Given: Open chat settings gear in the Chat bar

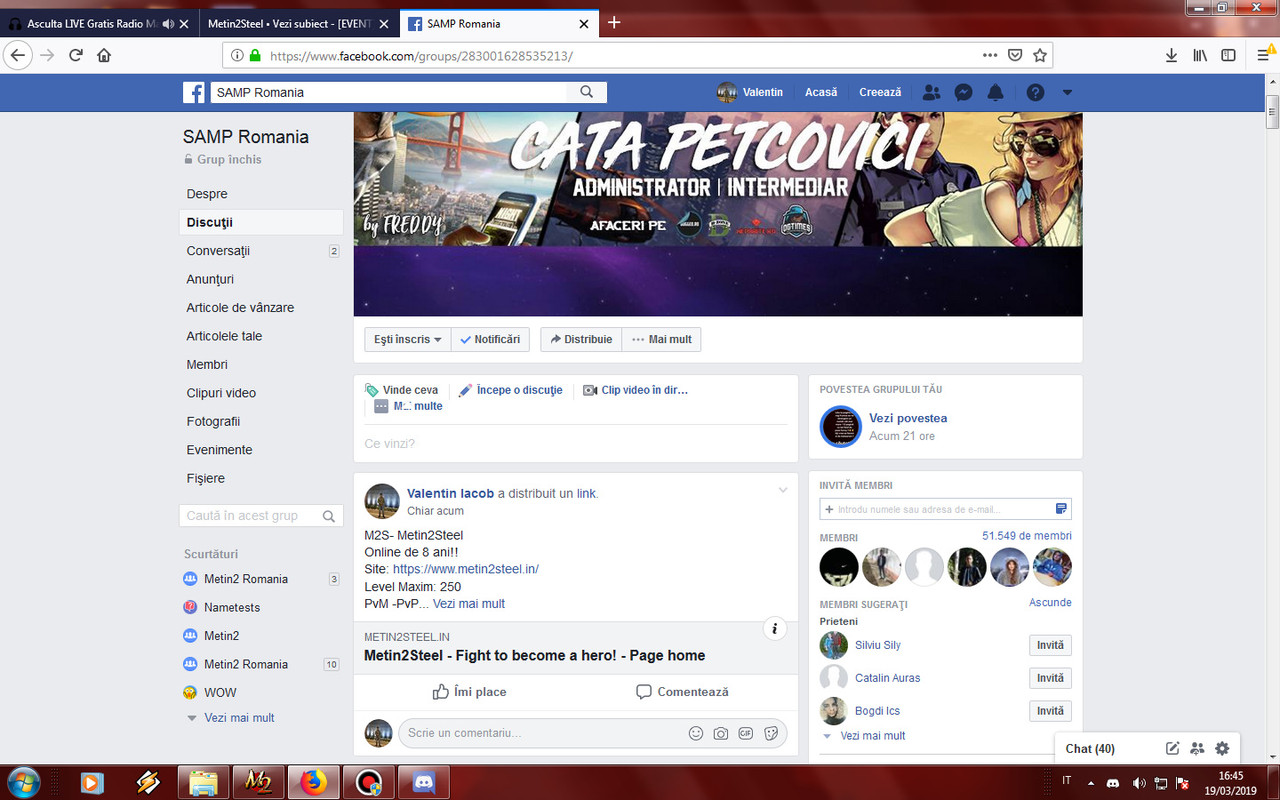Looking at the screenshot, I should (x=1221, y=748).
